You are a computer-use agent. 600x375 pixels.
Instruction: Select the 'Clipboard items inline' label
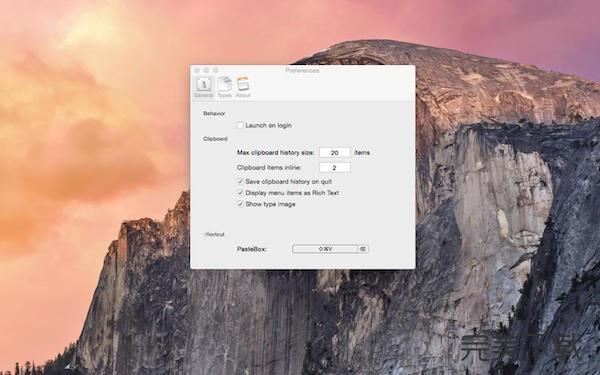[269, 168]
